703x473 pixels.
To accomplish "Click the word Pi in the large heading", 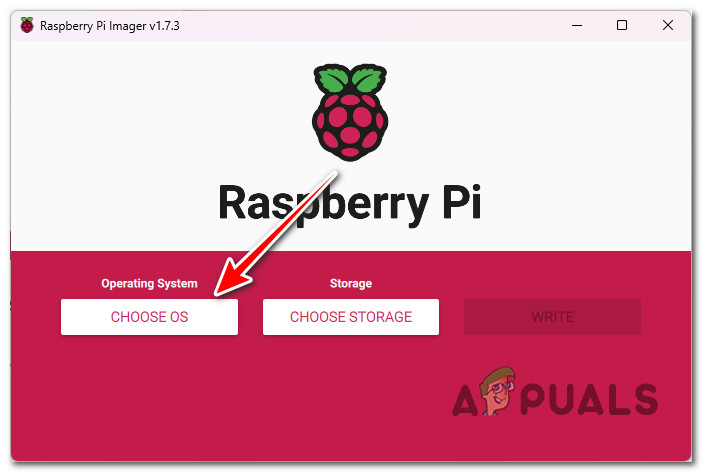I will click(x=461, y=201).
